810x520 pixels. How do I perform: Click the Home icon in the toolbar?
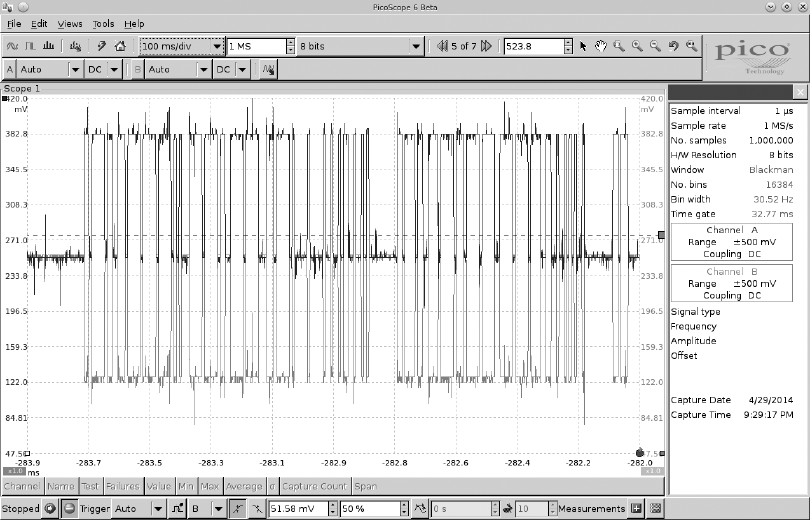pos(120,46)
